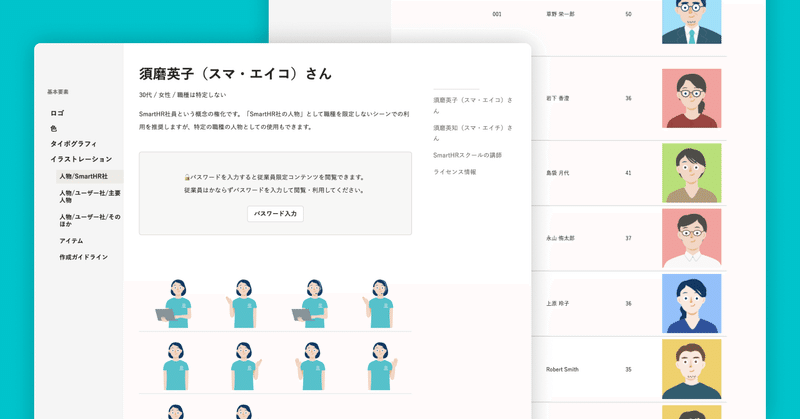Open the SmartHRスクールの講師 contents link
The height and width of the screenshot is (419, 800).
pyautogui.click(x=467, y=155)
